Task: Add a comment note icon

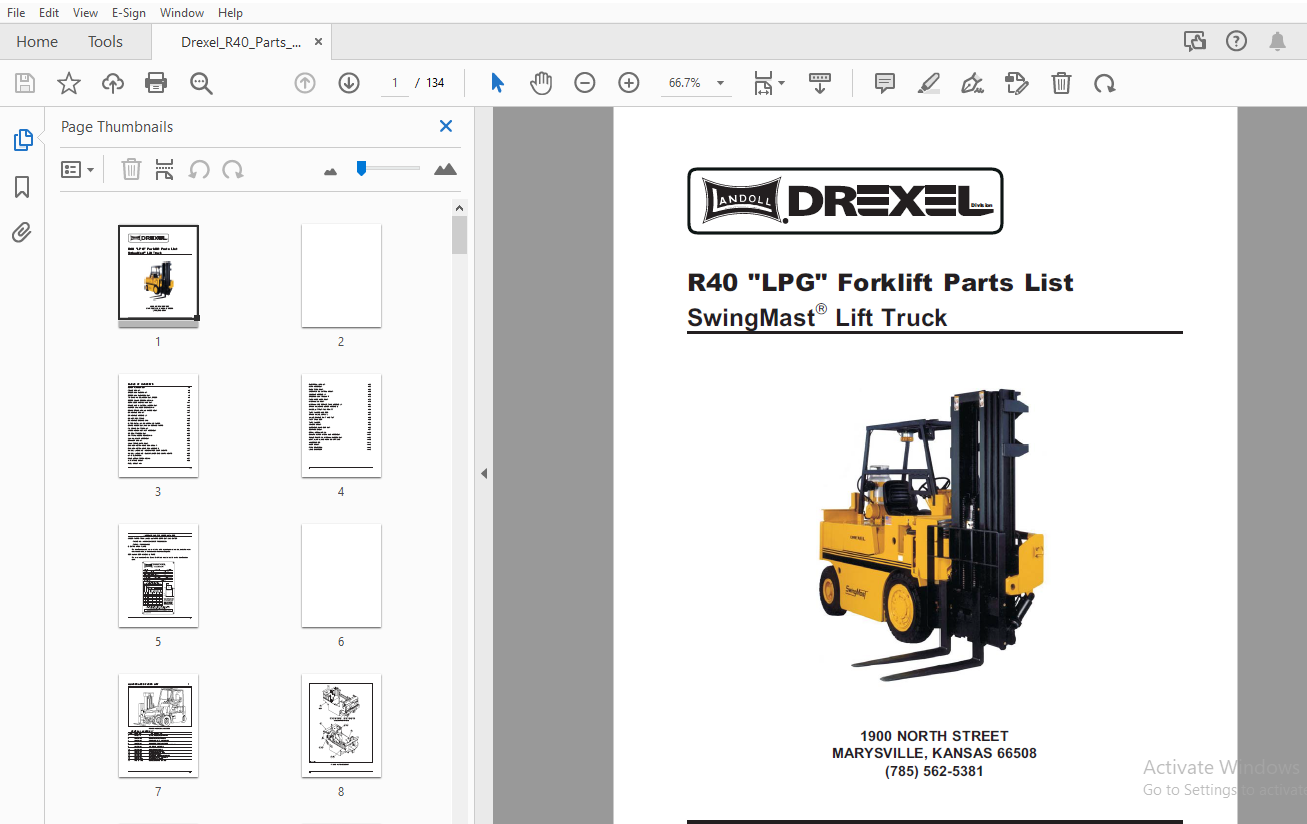Action: click(x=885, y=83)
